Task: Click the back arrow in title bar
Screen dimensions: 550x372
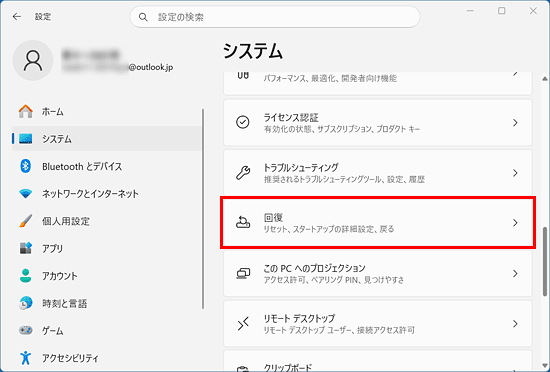Action: 16,16
